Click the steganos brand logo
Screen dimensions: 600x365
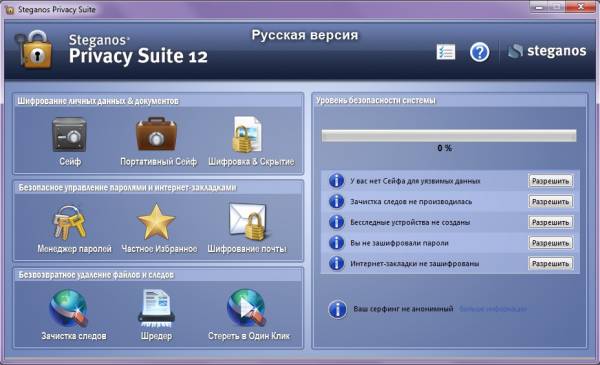point(547,51)
